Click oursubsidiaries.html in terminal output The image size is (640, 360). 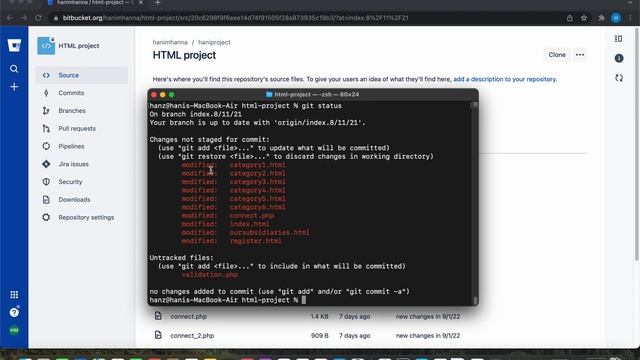click(269, 232)
